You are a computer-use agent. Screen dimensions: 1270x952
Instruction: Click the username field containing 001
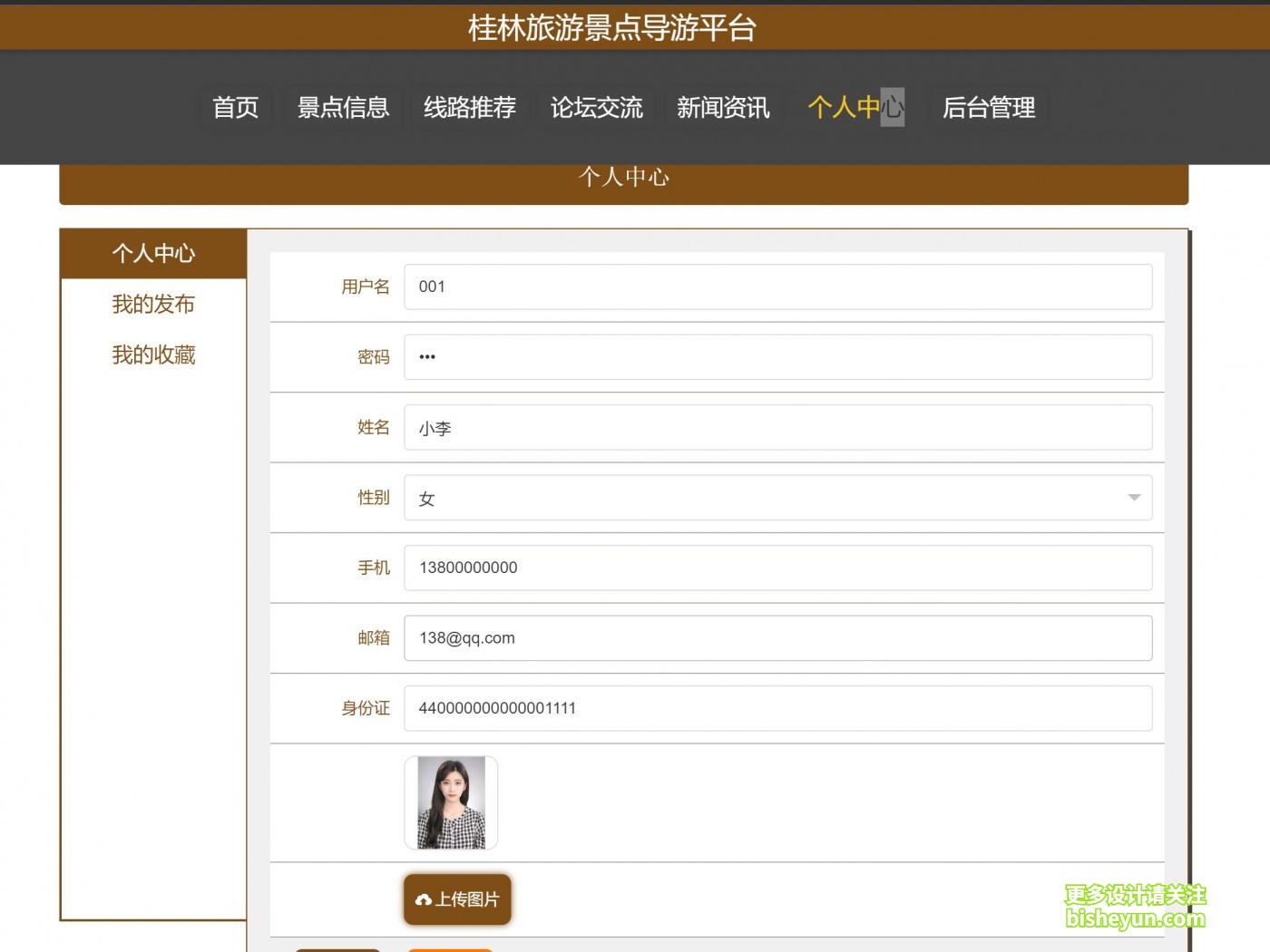coord(779,287)
